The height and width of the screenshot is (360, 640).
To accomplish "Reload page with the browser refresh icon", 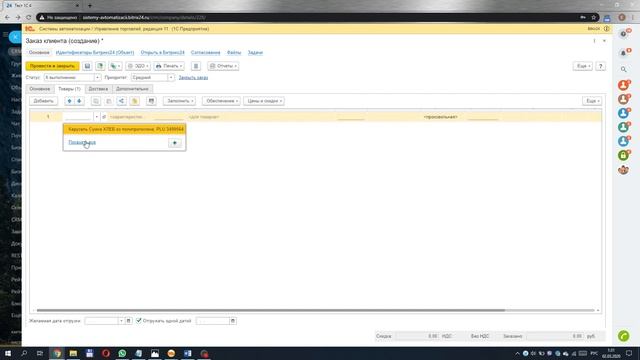I will (x=29, y=18).
